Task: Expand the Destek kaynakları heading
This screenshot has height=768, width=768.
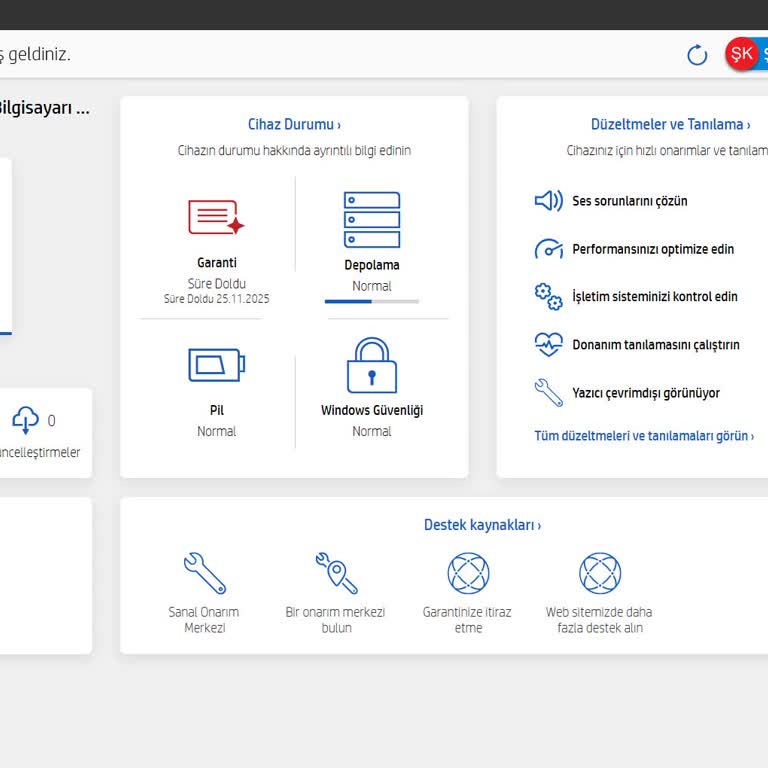Action: click(482, 525)
